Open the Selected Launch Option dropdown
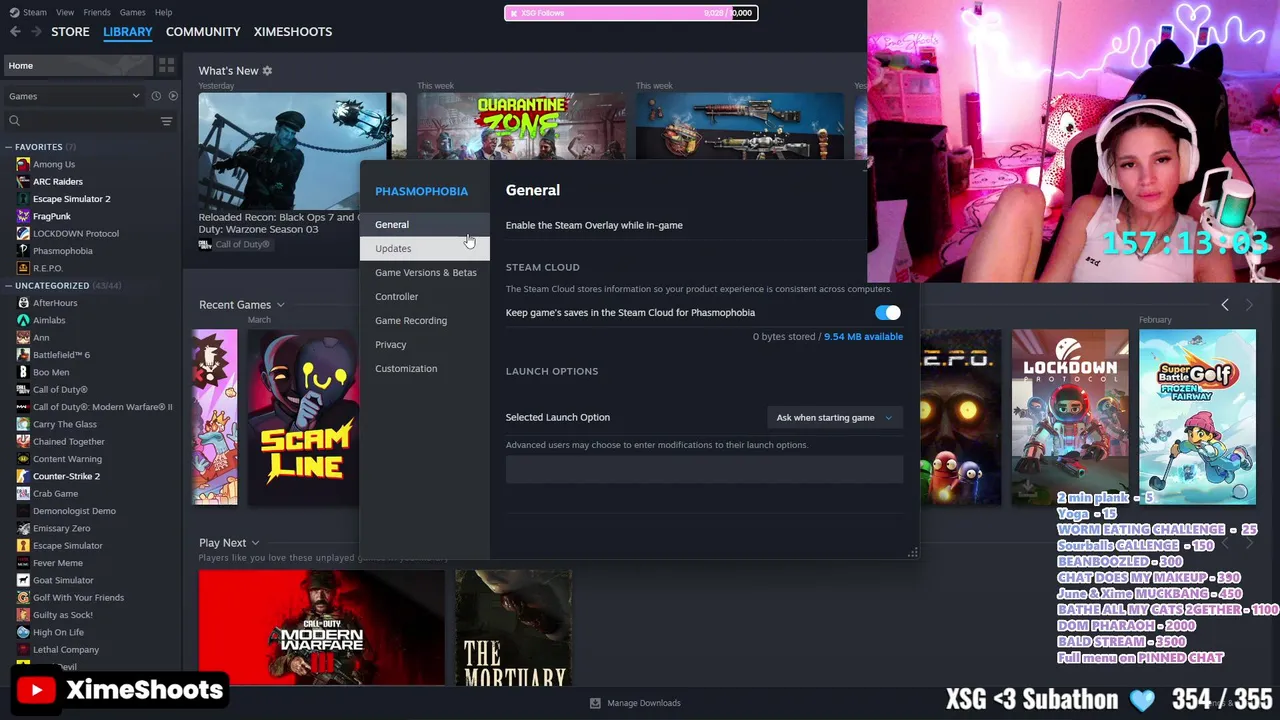 pyautogui.click(x=834, y=418)
